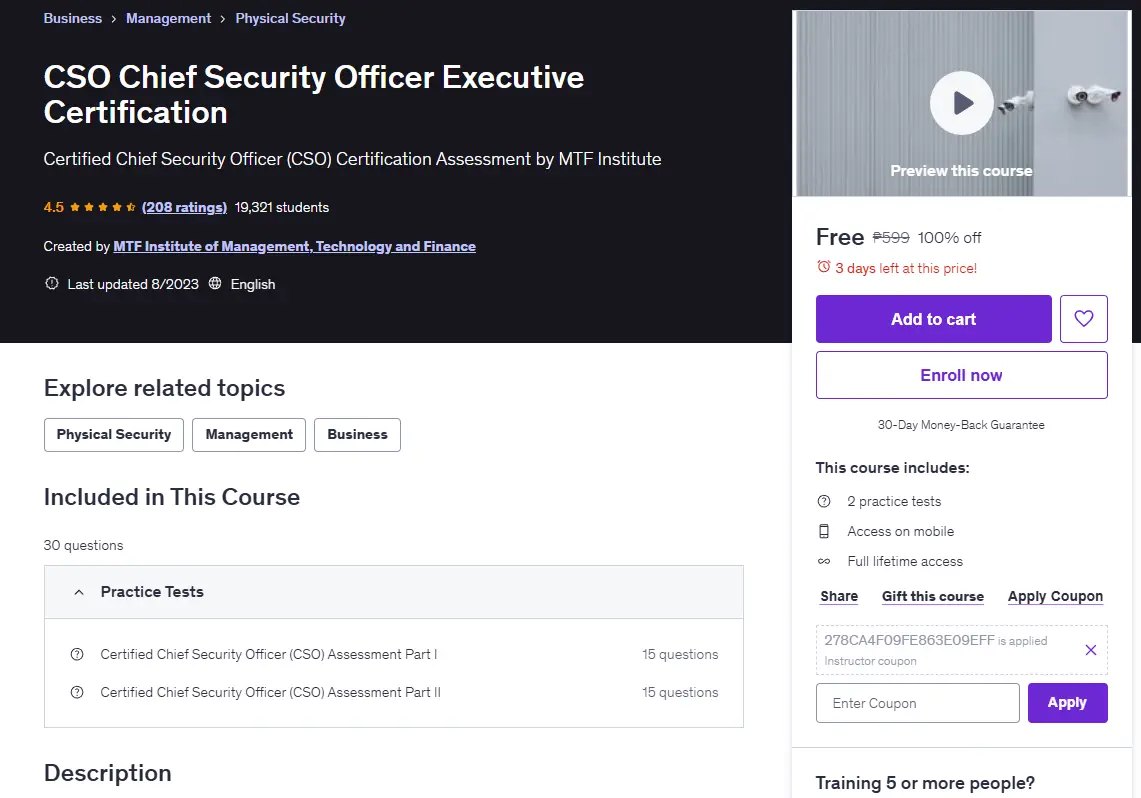
Task: Click the Last updated badge icon
Action: coord(52,284)
